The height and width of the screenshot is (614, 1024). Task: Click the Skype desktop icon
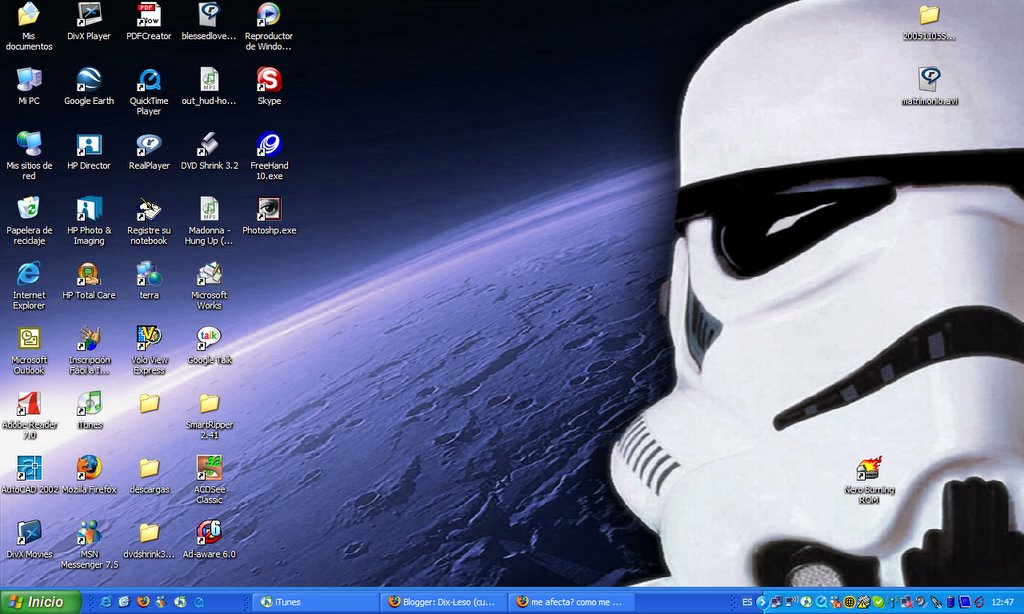[268, 80]
